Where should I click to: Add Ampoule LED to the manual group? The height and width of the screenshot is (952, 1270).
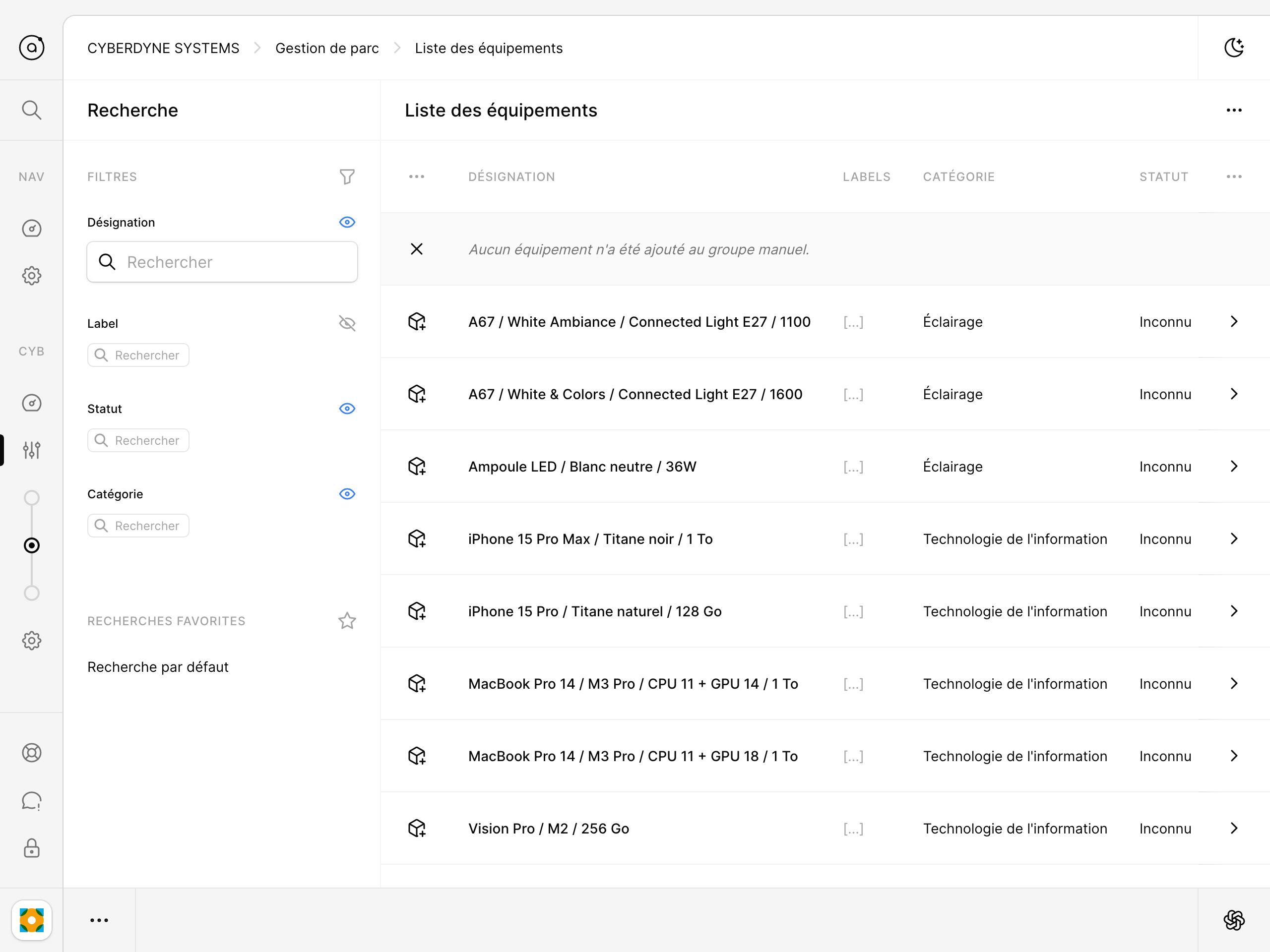417,466
